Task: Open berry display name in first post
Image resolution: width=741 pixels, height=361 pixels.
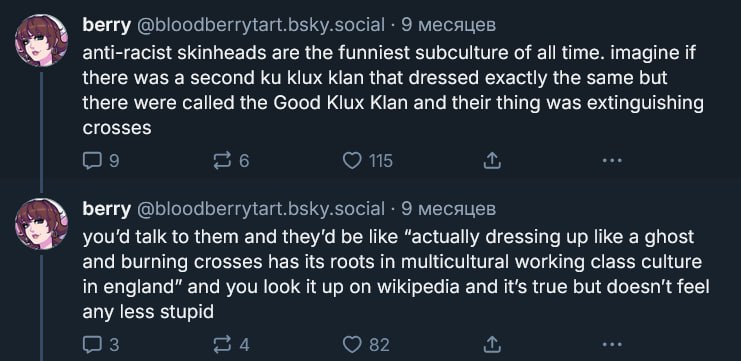Action: [106, 25]
